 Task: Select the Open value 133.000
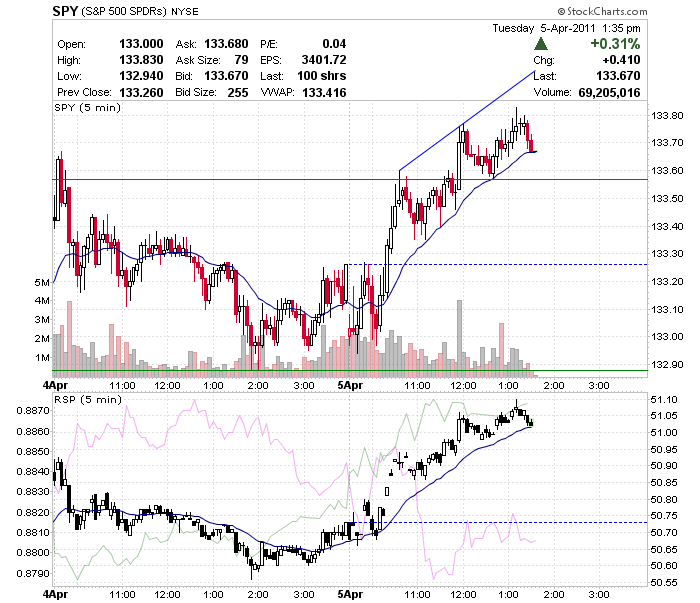pos(141,44)
